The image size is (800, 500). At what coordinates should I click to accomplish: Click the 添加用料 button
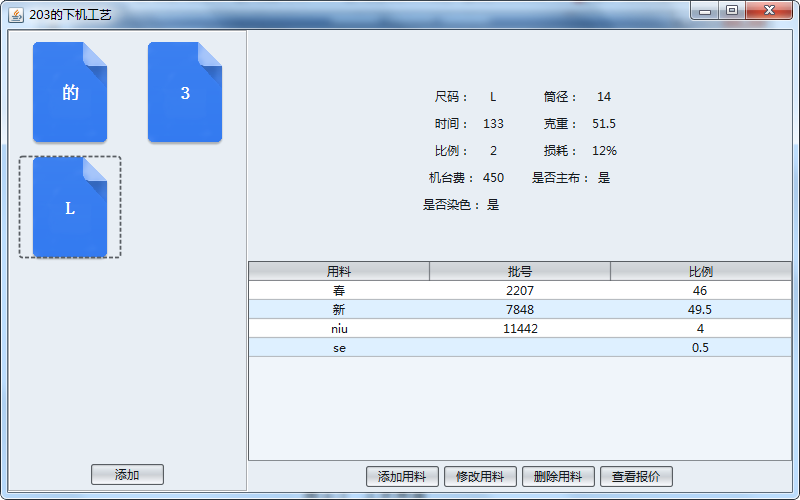[x=402, y=477]
